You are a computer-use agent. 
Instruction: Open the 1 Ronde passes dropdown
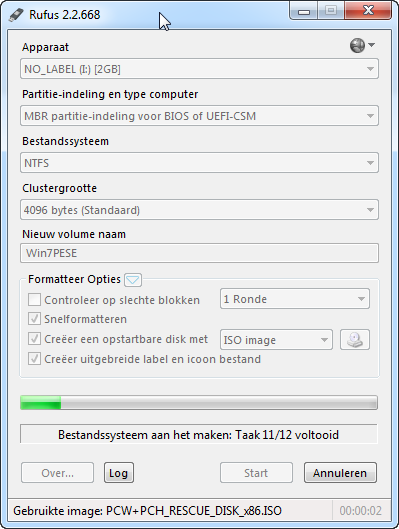[x=295, y=299]
